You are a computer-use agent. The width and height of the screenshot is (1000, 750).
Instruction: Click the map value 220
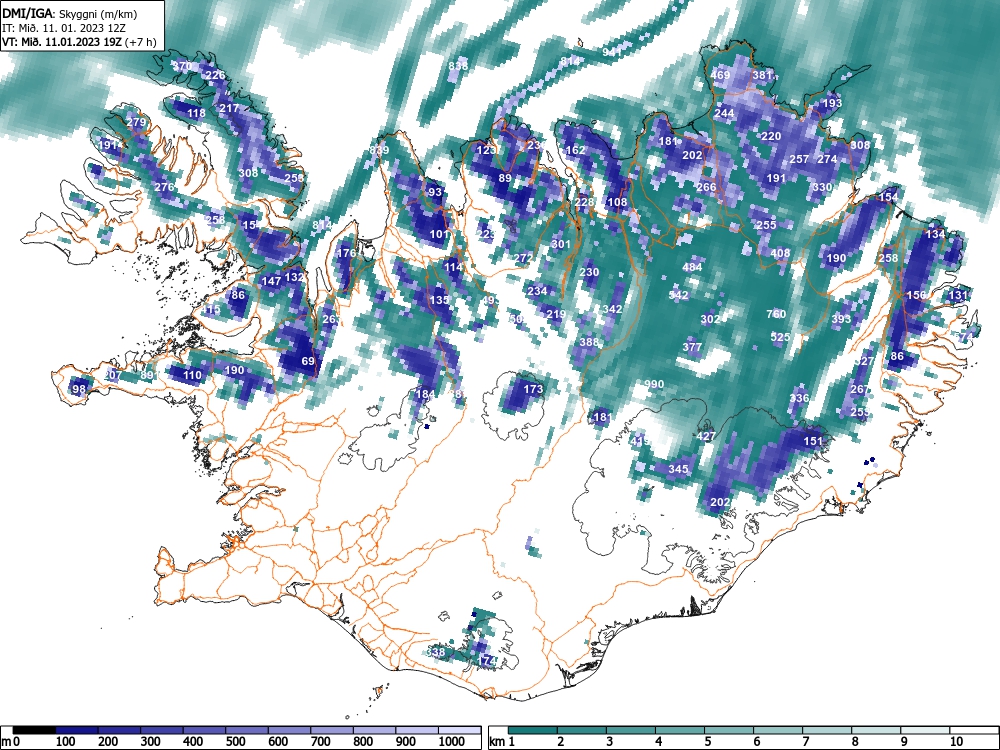click(771, 136)
